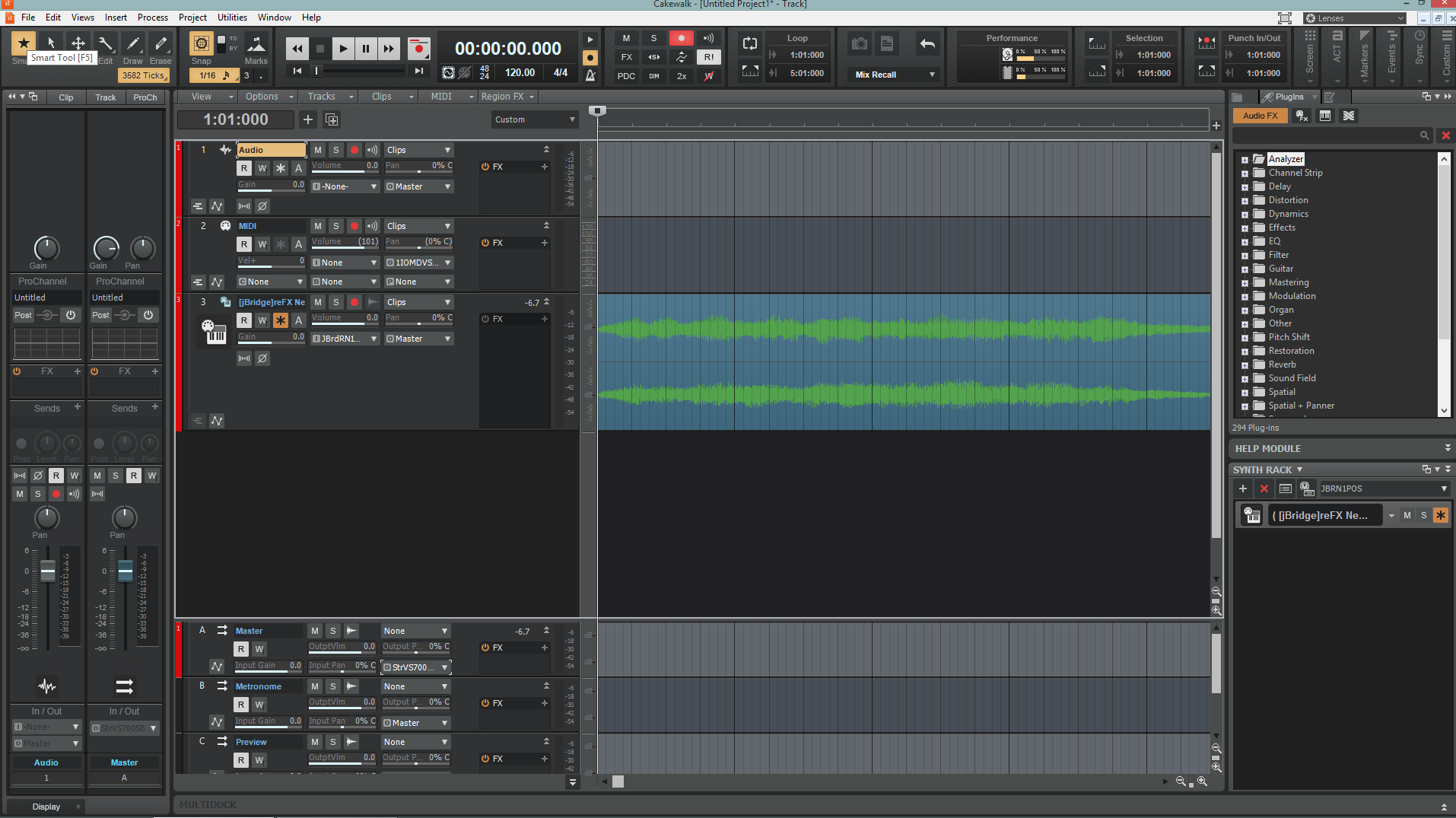The height and width of the screenshot is (818, 1456).
Task: Toggle input echo on Audio track
Action: click(x=372, y=150)
